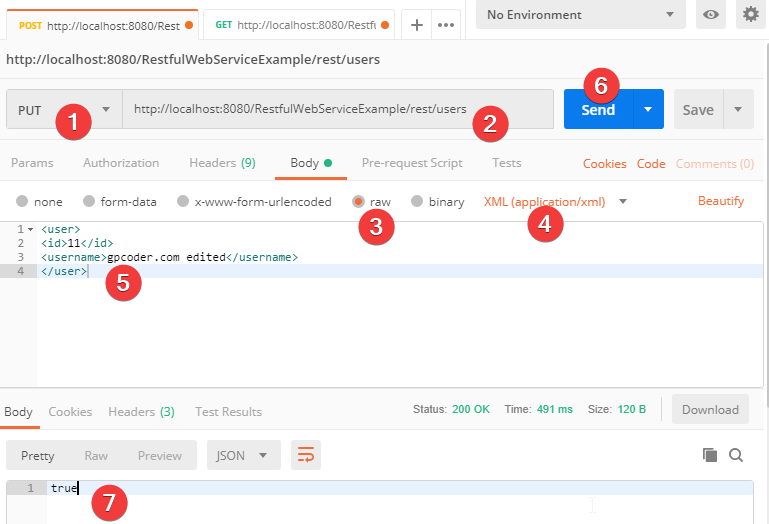Switch to the POST request tab
The image size is (769, 524).
pyautogui.click(x=103, y=26)
